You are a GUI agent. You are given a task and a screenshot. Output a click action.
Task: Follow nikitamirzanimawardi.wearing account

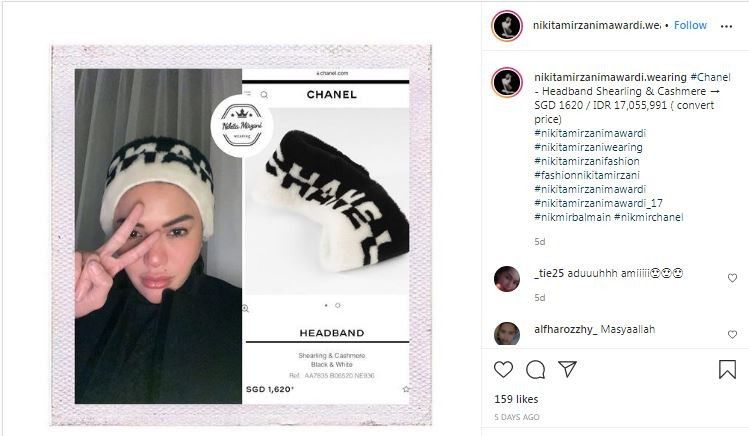point(690,25)
